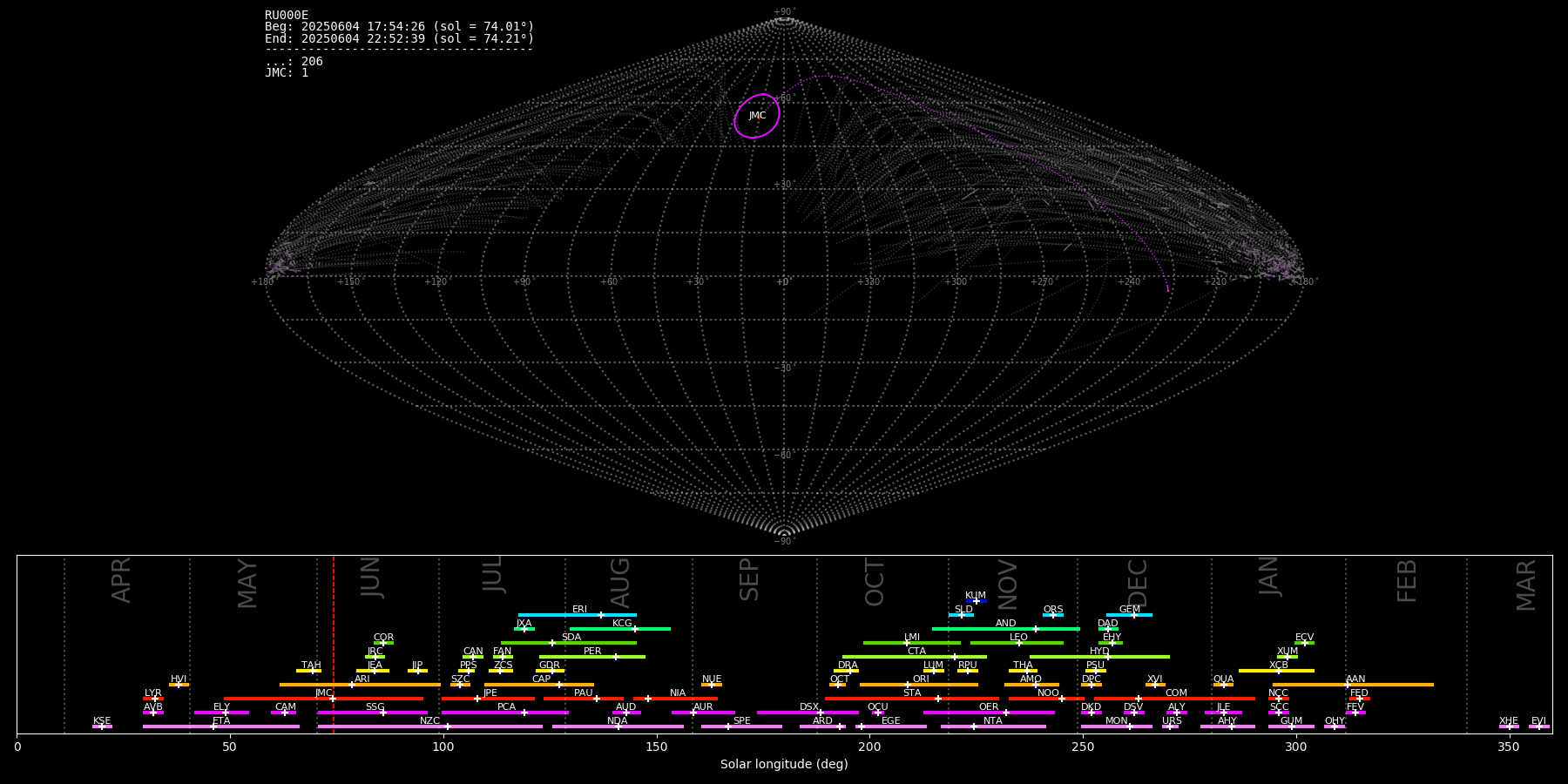Click the AND shower label
This screenshot has width=1568, height=784.
click(x=1005, y=624)
